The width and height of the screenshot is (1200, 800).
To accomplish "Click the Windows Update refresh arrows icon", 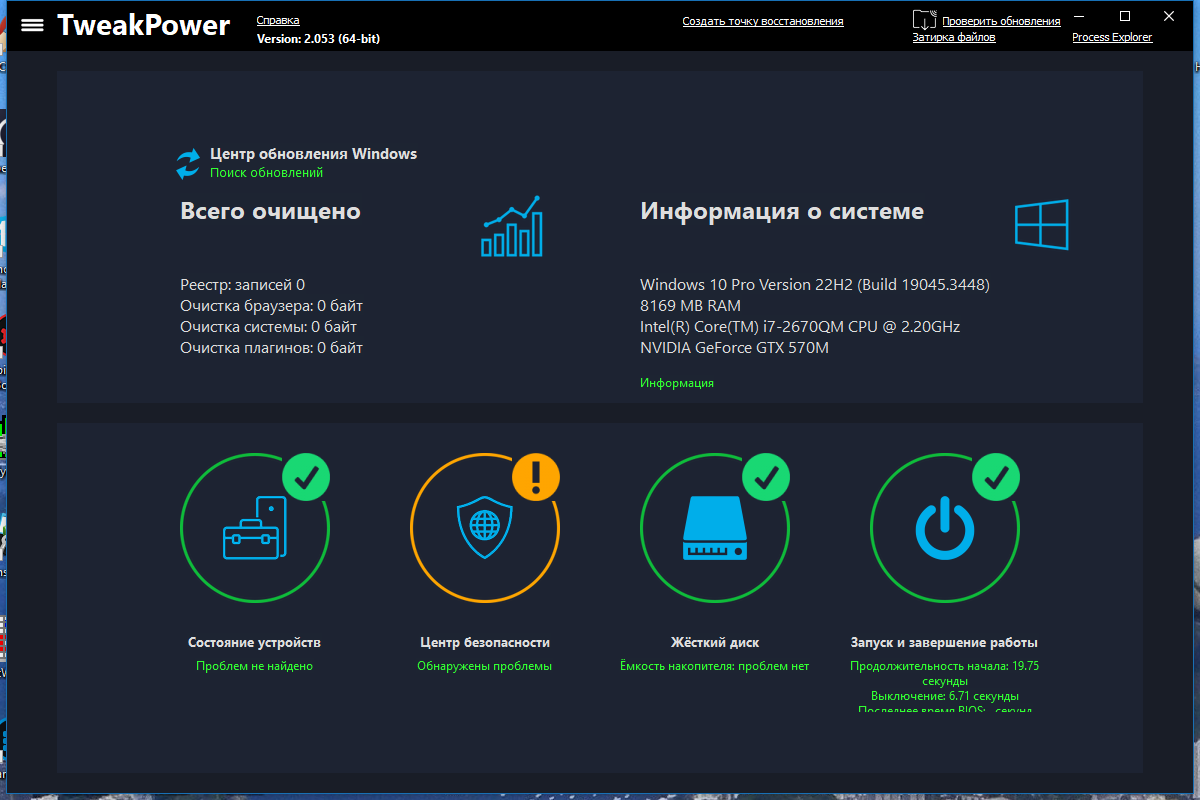I will point(188,164).
